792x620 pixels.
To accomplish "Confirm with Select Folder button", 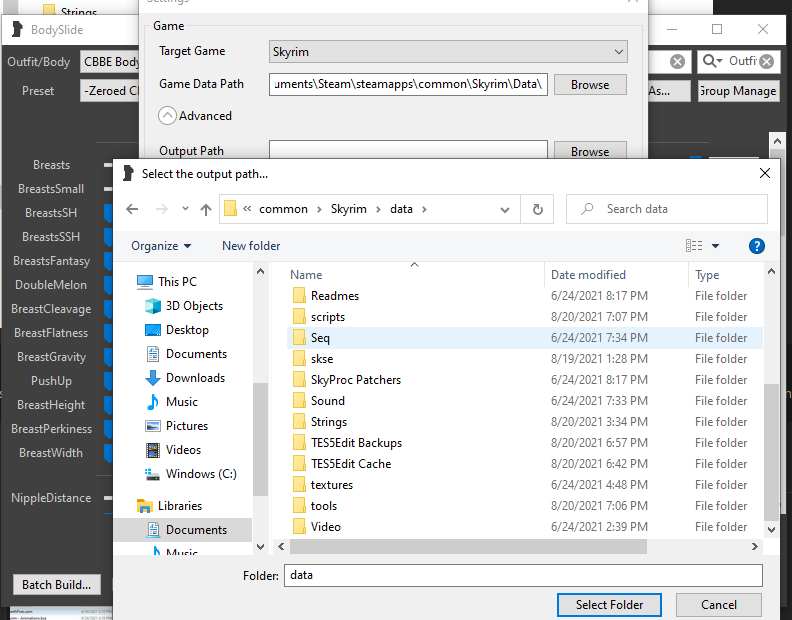I will coord(609,605).
